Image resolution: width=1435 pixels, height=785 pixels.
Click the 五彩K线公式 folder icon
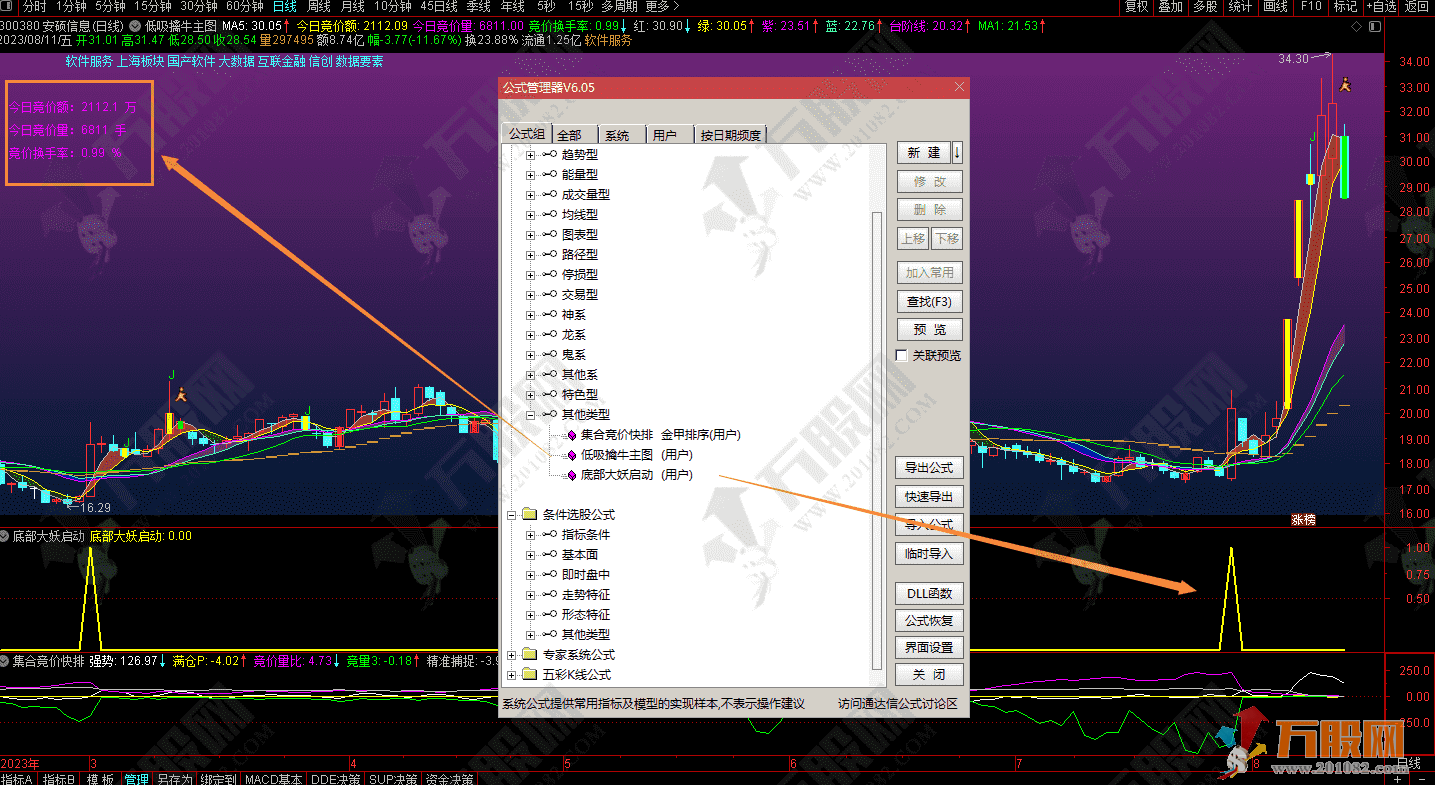point(529,675)
